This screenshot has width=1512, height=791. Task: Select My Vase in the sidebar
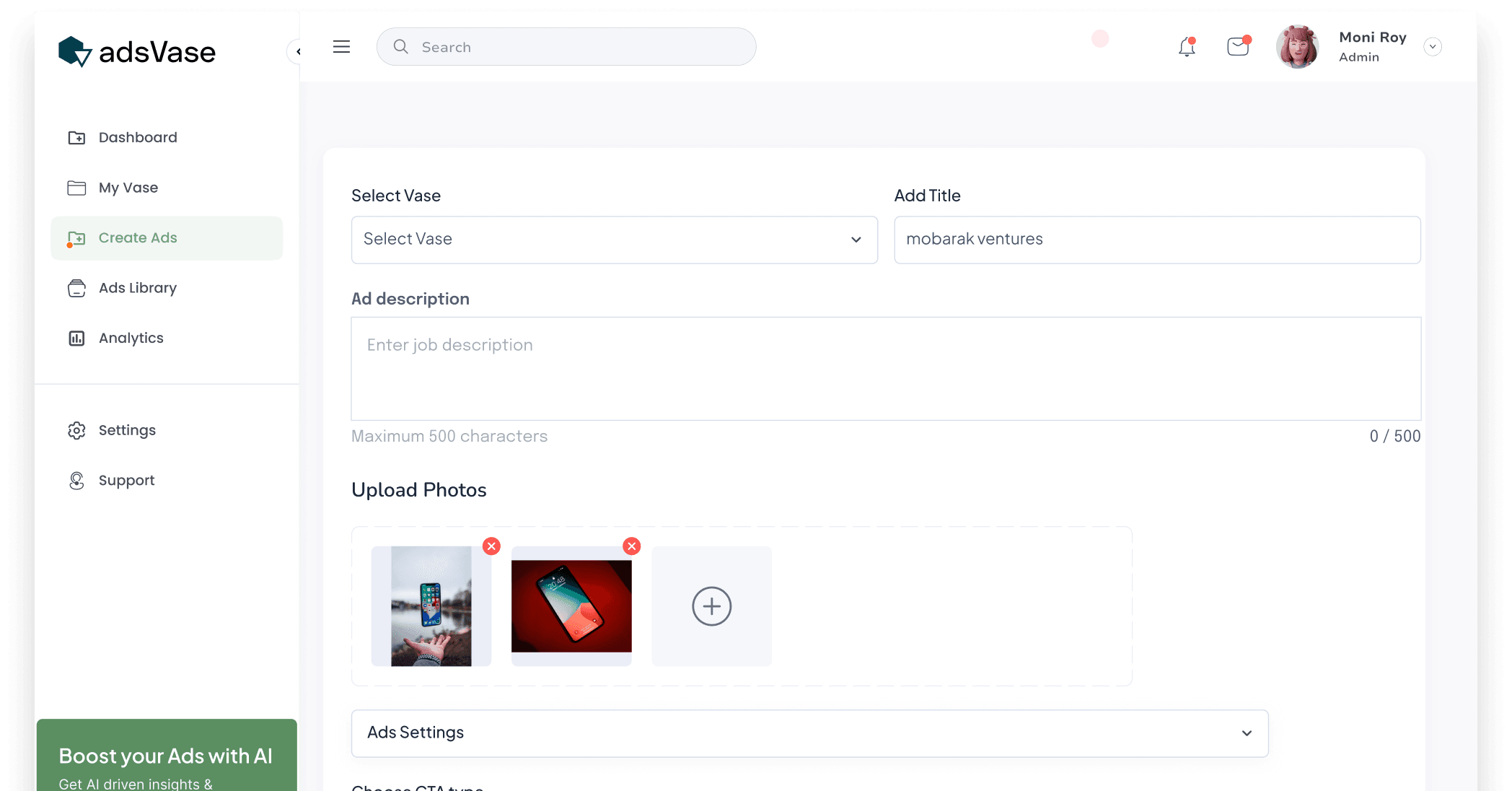[128, 187]
